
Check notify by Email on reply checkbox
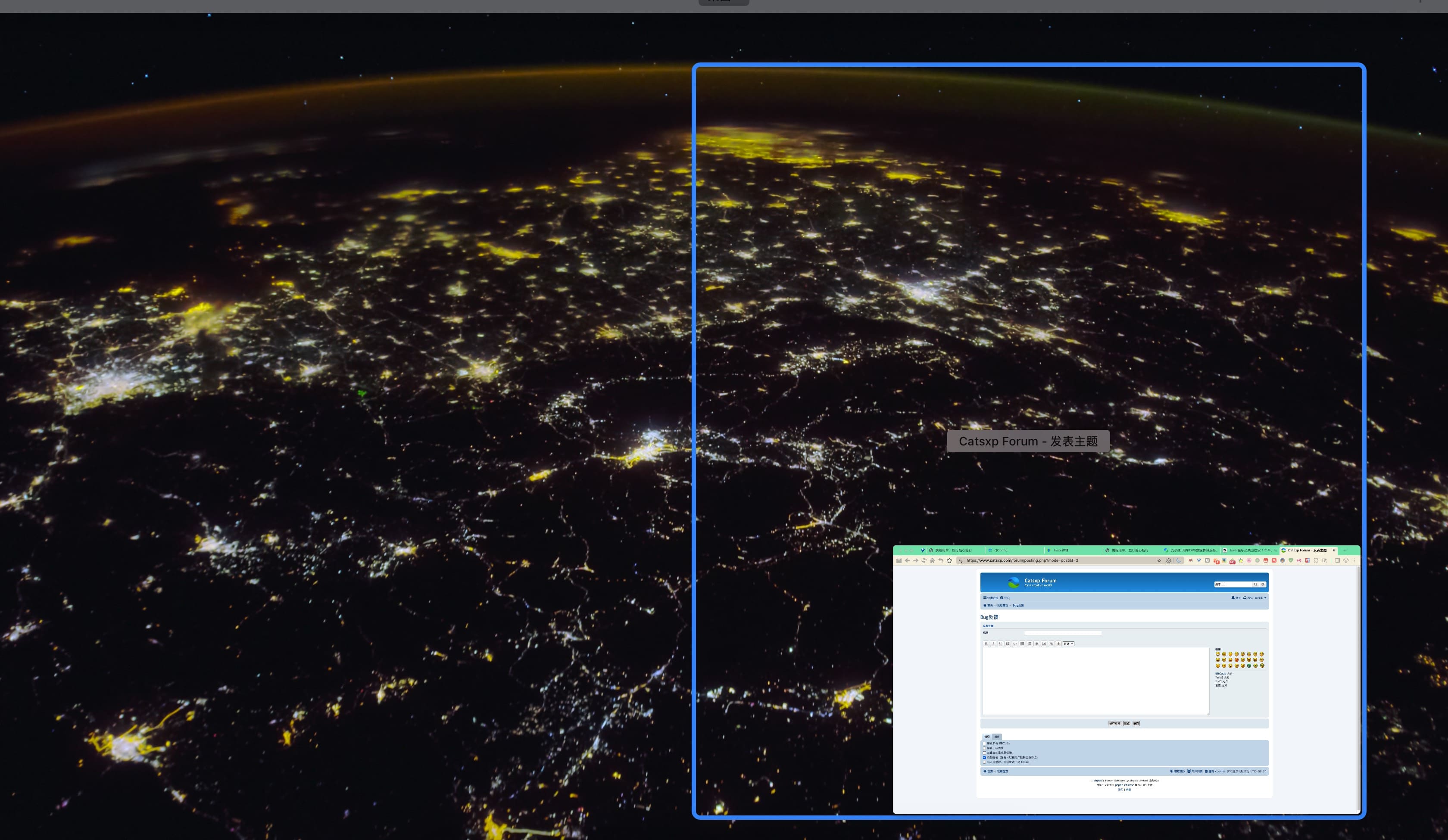pyautogui.click(x=985, y=762)
